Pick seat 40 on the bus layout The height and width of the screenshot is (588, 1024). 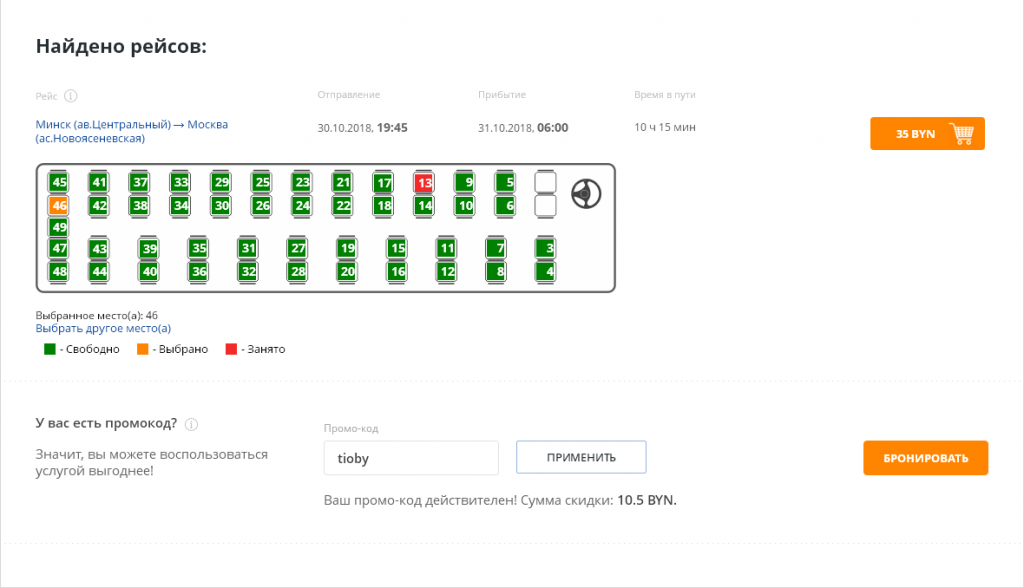[148, 271]
